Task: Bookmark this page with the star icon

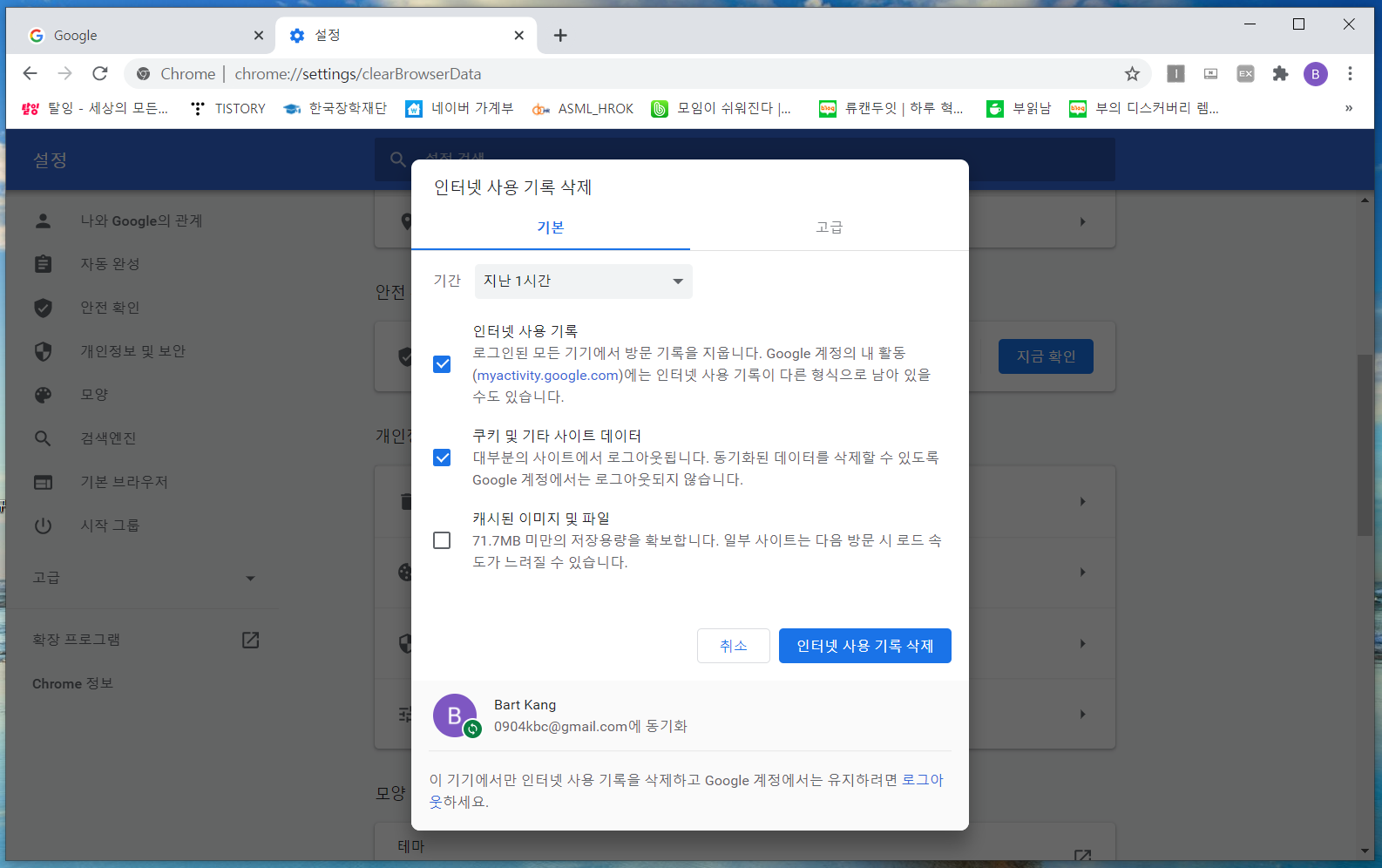Action: [1132, 74]
